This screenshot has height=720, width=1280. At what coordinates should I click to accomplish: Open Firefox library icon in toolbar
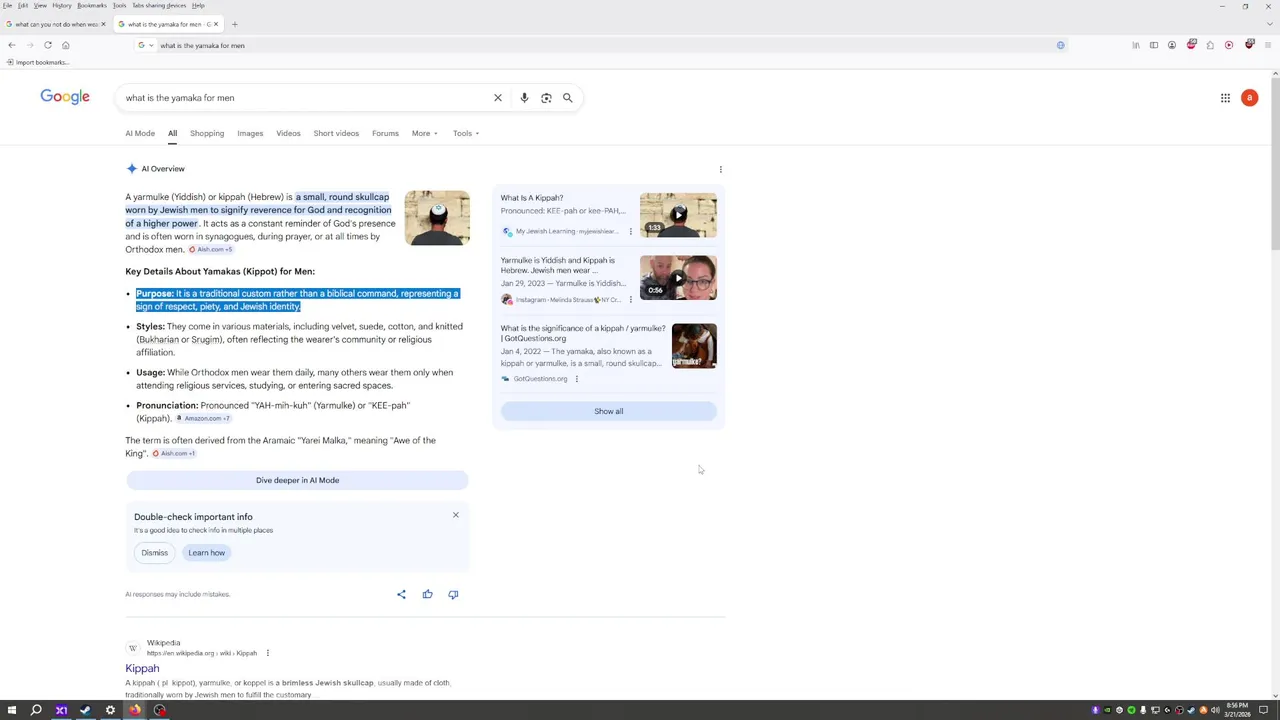(1136, 45)
